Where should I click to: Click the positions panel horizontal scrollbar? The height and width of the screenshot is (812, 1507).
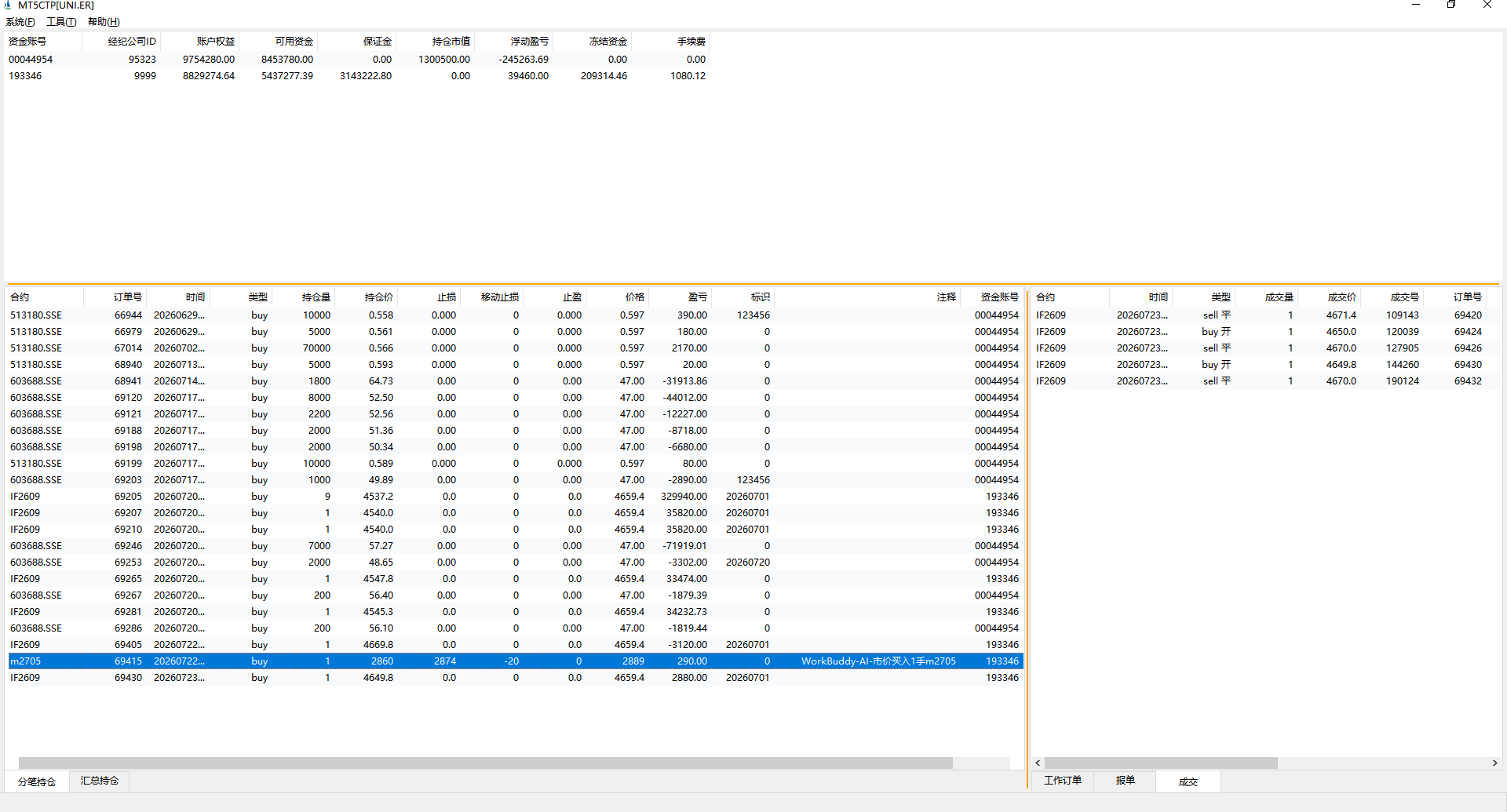[485, 763]
